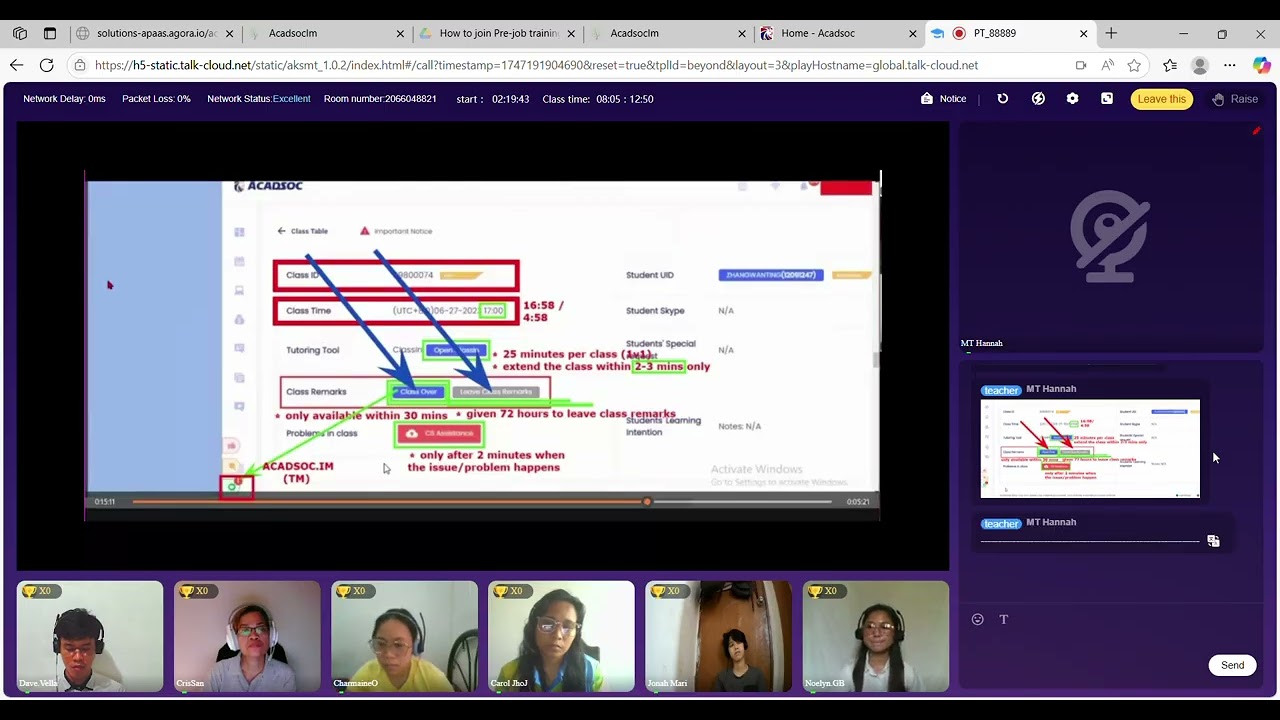Select CrisSan's video tile

(247, 636)
